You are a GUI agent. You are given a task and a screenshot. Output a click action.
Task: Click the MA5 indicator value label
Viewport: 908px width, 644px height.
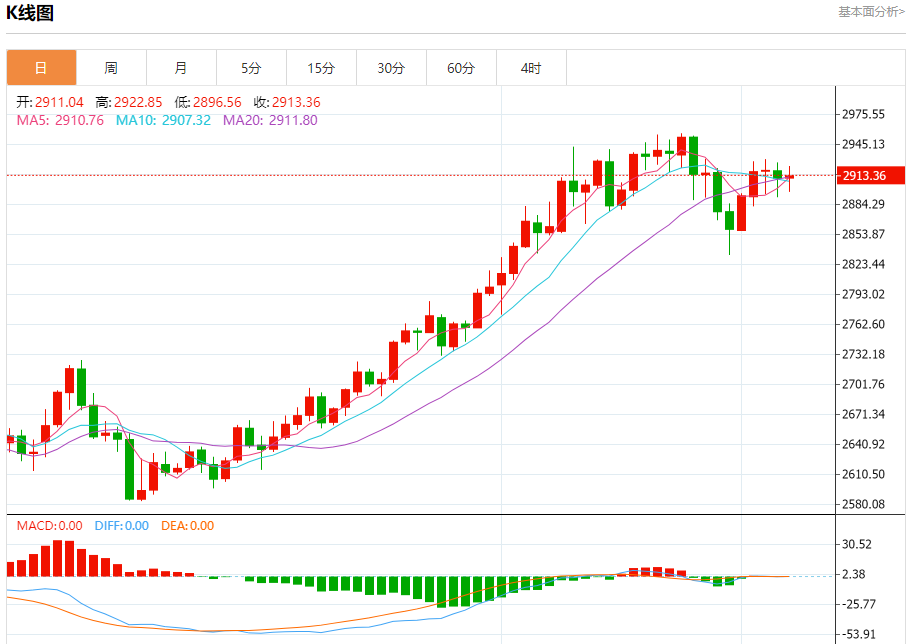(x=60, y=120)
